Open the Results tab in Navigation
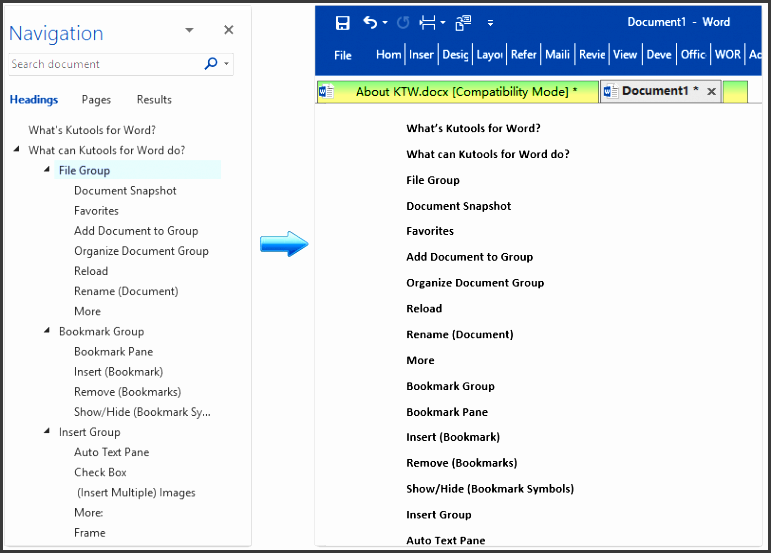 (154, 100)
